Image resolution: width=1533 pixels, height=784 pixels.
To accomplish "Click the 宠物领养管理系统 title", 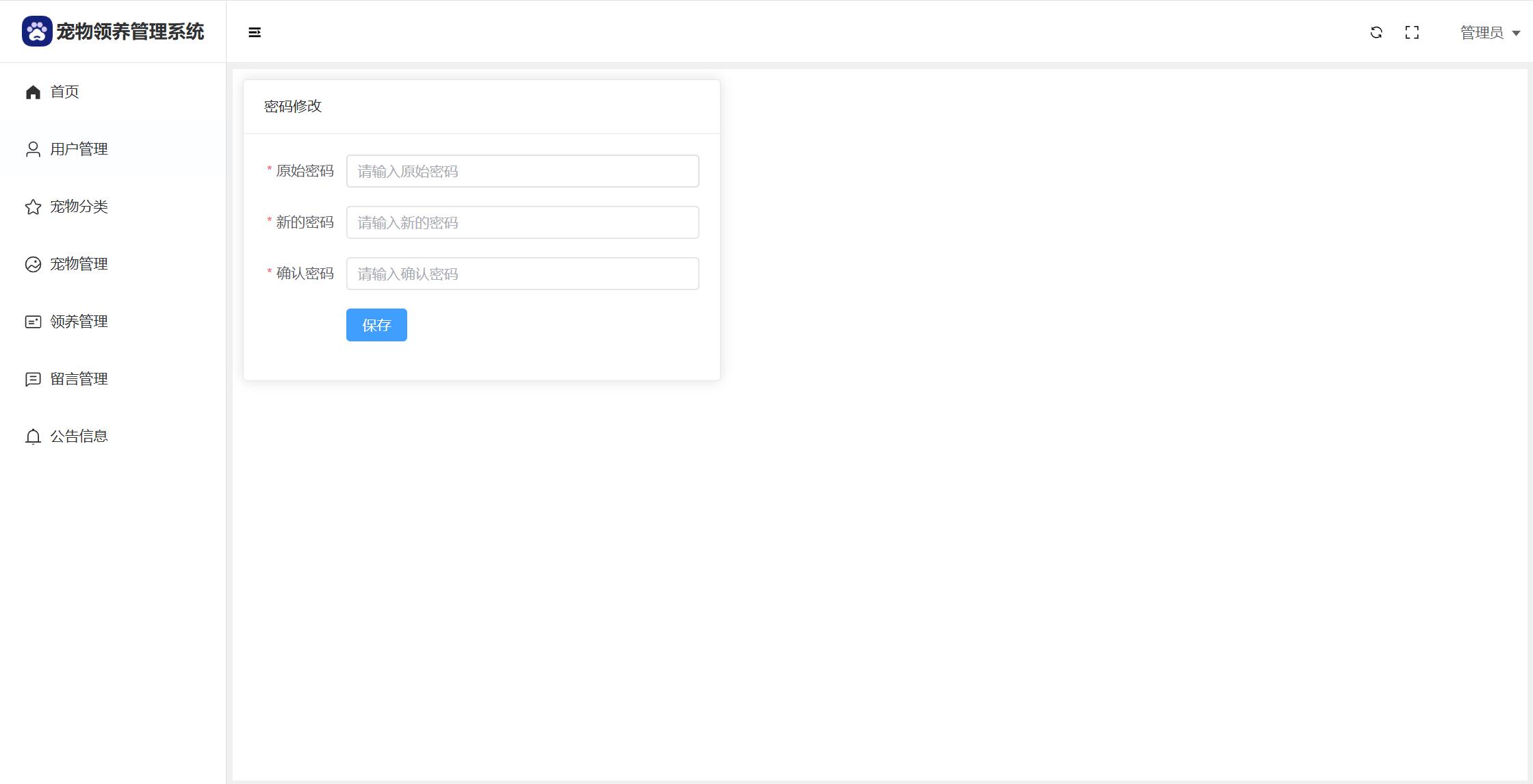I will point(130,31).
